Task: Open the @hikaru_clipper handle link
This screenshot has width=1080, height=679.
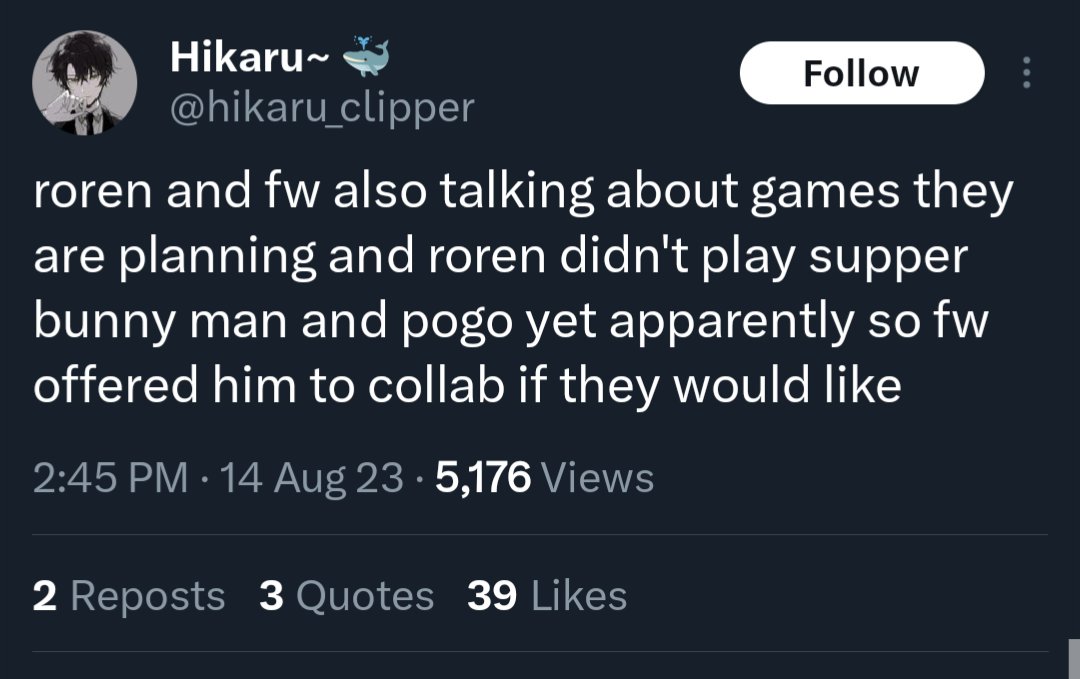Action: click(322, 107)
